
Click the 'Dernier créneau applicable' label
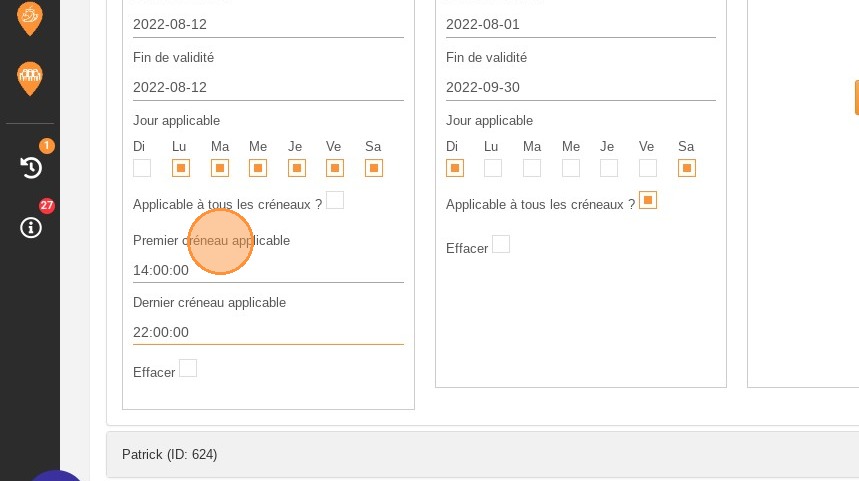pyautogui.click(x=209, y=302)
